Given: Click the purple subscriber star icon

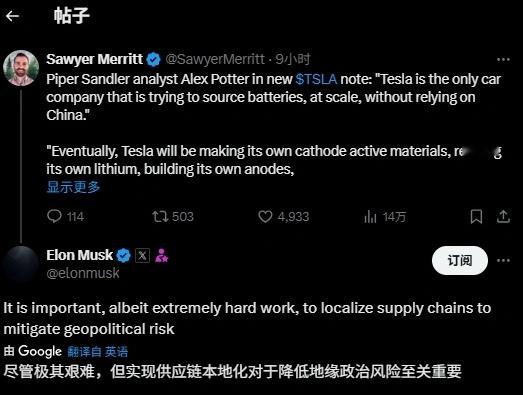Looking at the screenshot, I should [x=162, y=256].
